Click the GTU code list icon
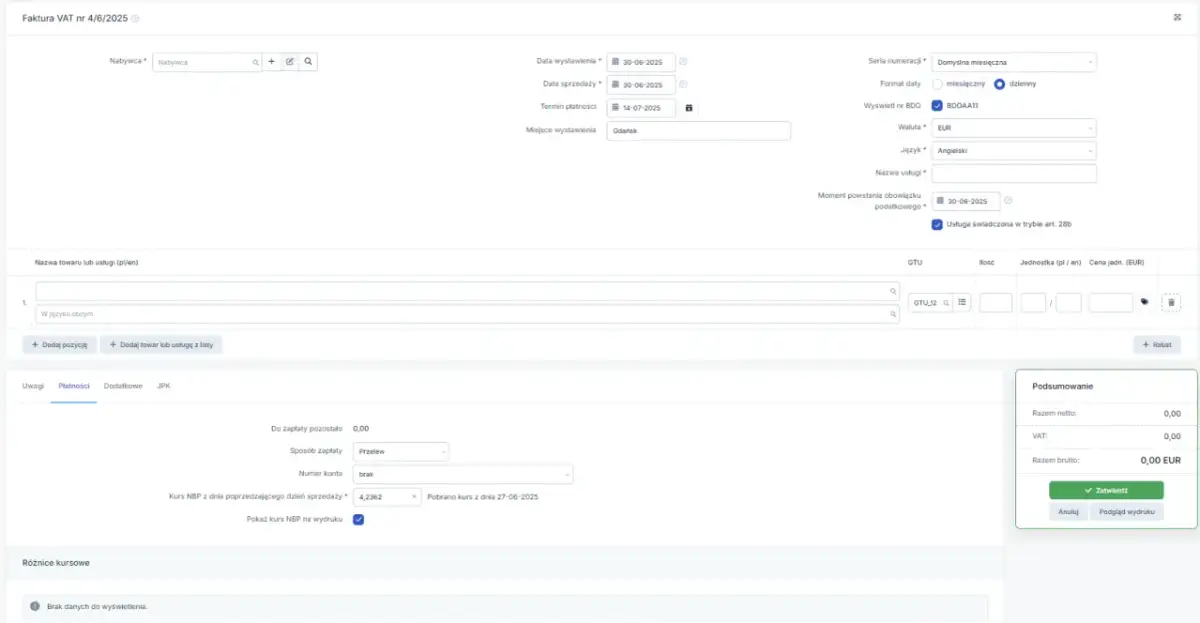The width and height of the screenshot is (1200, 623). point(961,301)
